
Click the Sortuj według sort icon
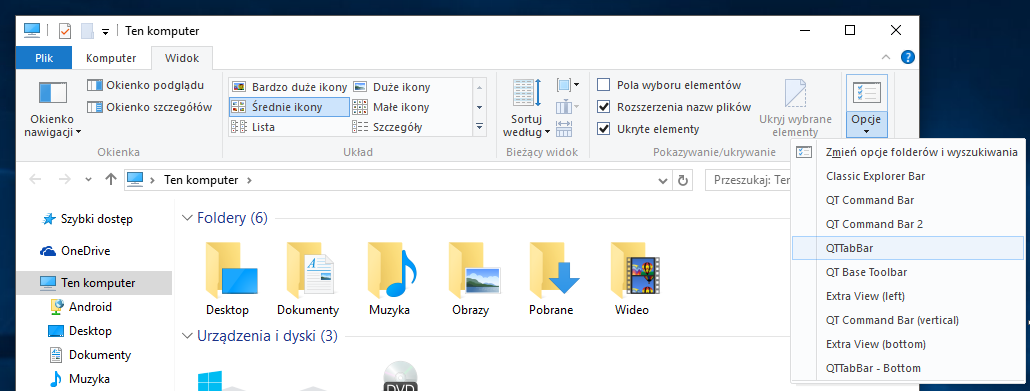click(526, 93)
